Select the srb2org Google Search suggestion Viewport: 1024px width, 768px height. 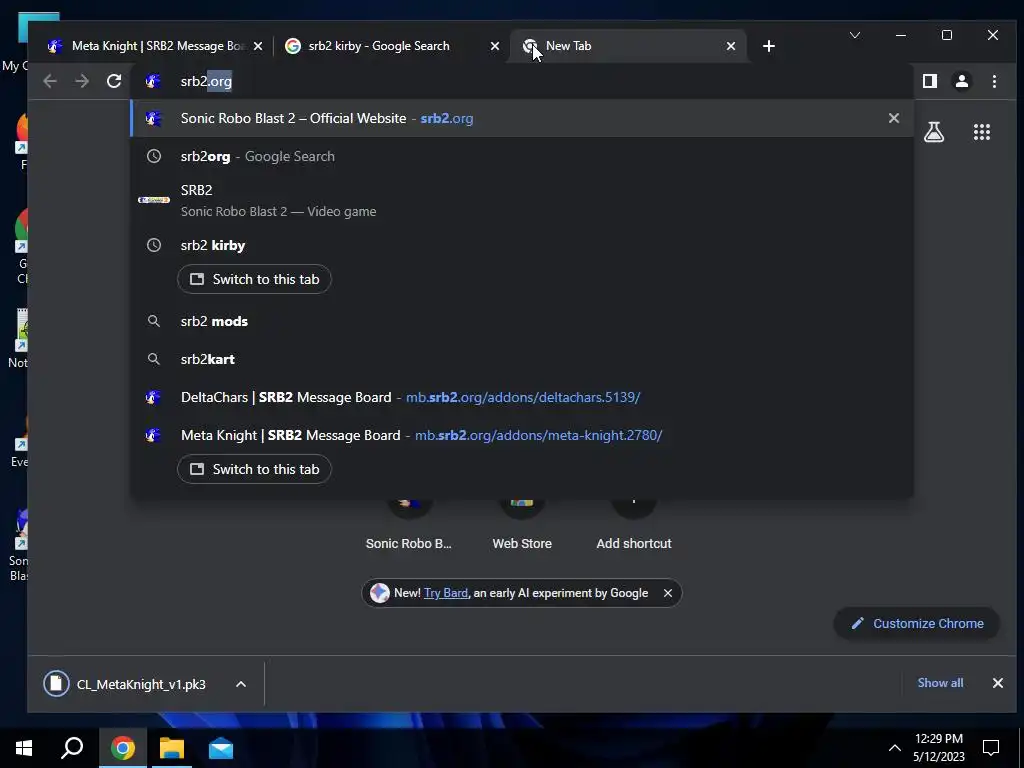click(522, 156)
